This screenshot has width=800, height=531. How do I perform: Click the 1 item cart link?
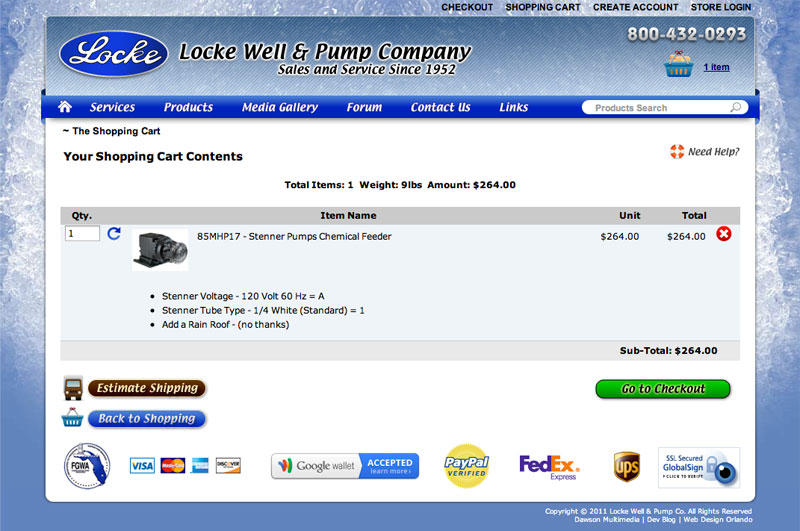716,67
